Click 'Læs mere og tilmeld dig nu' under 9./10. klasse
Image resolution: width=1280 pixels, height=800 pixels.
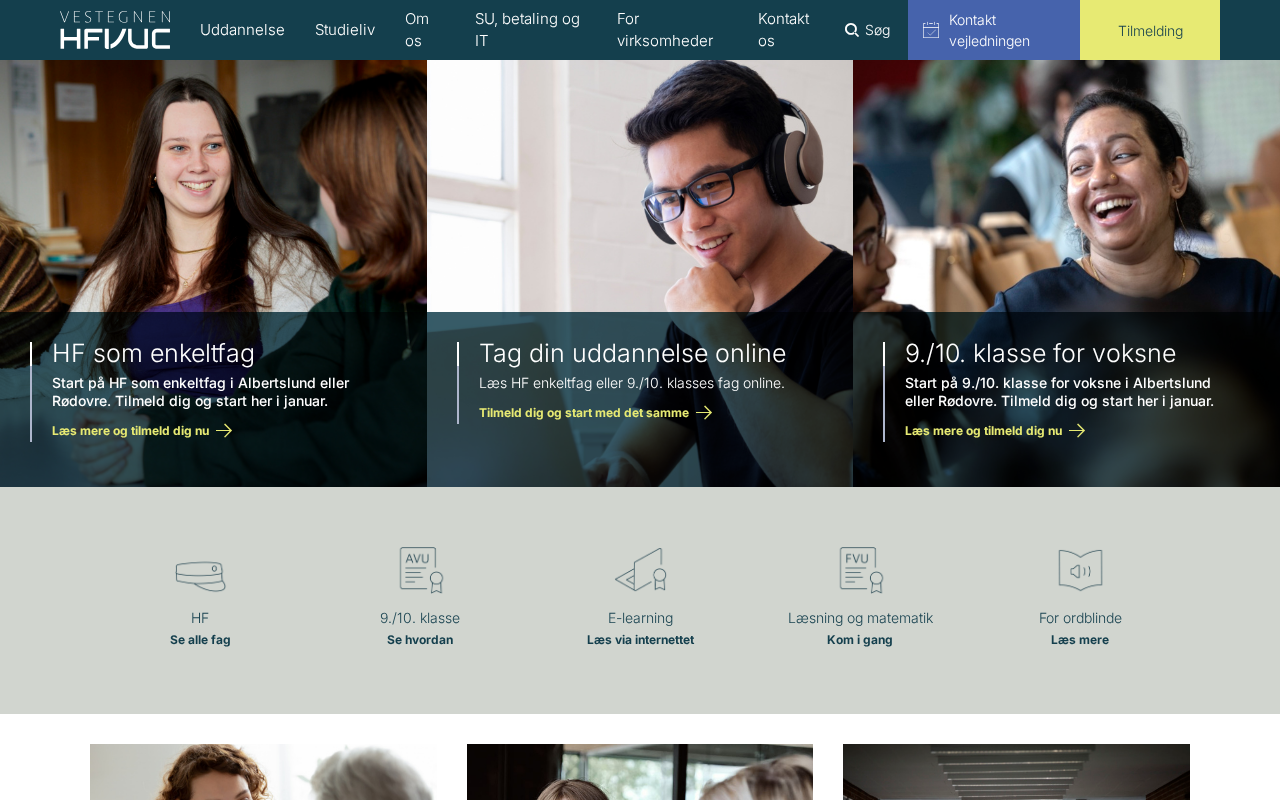984,431
